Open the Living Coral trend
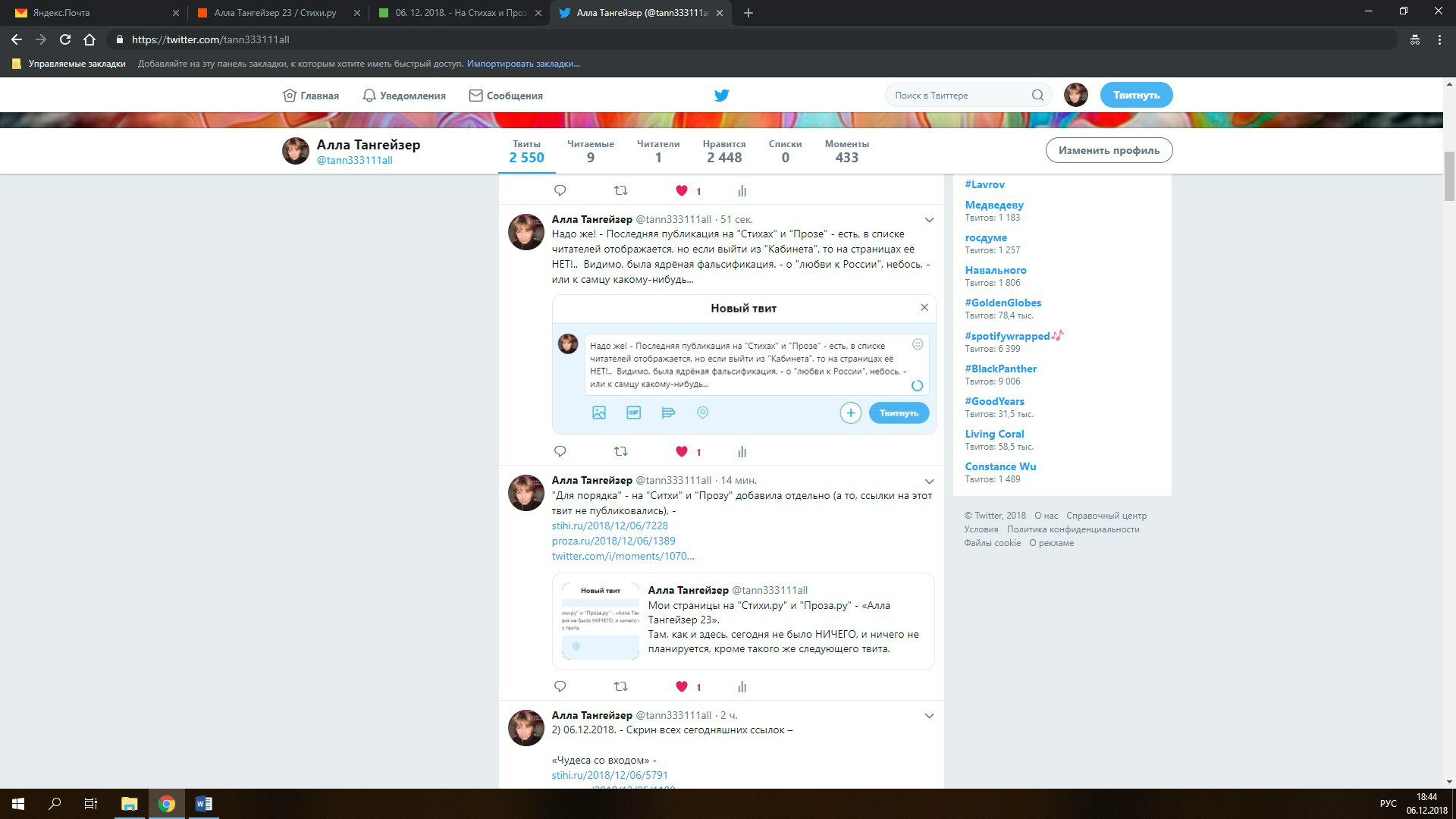Image resolution: width=1456 pixels, height=819 pixels. click(x=994, y=434)
